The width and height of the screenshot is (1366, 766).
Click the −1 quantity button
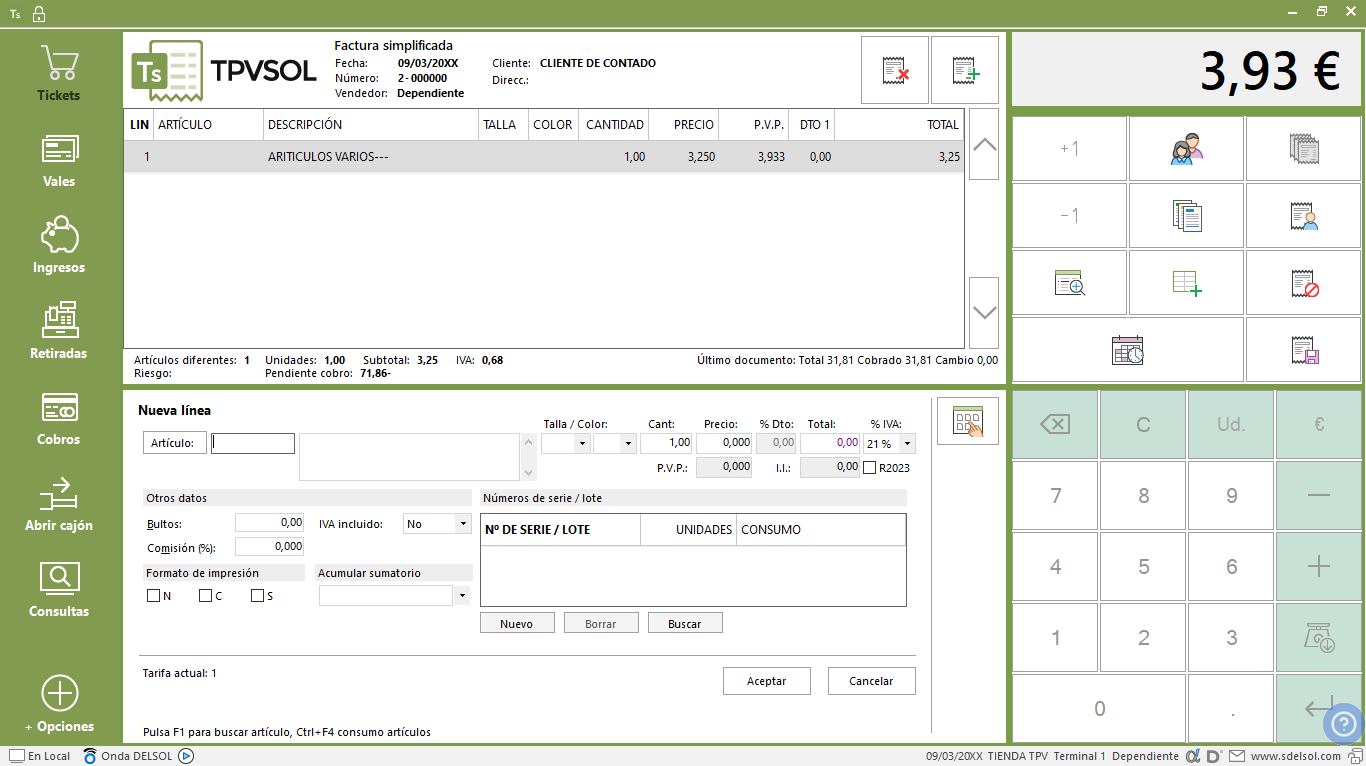[x=1069, y=215]
